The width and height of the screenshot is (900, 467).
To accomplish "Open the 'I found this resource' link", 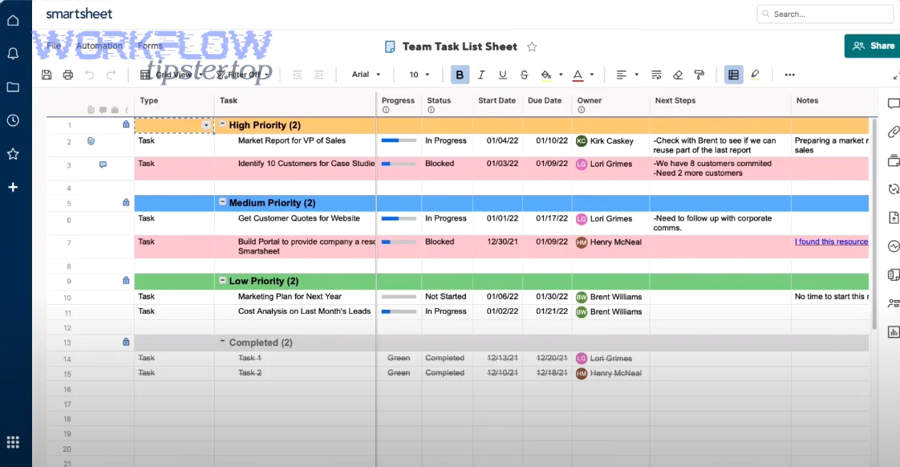I will (x=831, y=242).
